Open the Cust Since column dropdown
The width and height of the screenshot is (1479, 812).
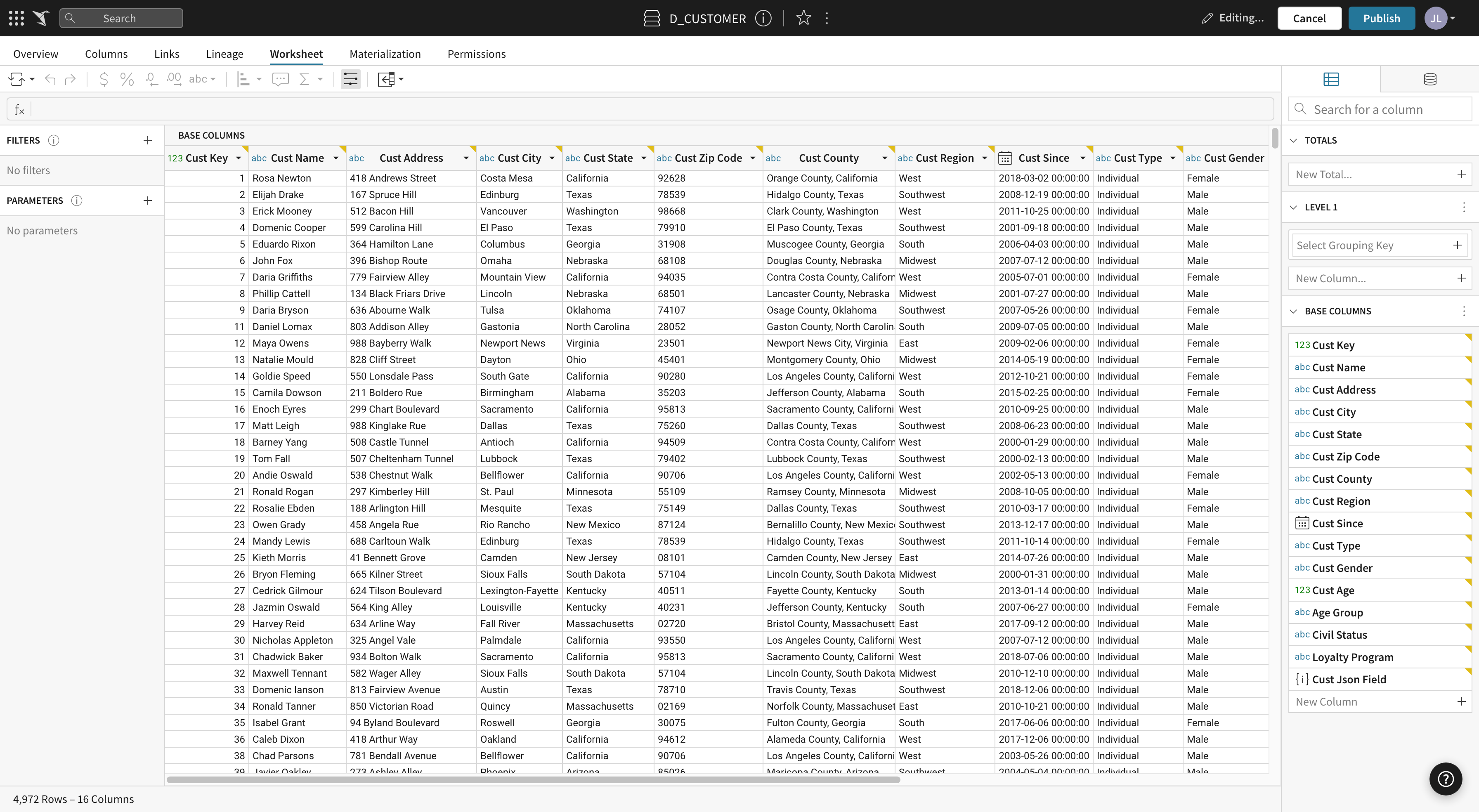(x=1083, y=158)
